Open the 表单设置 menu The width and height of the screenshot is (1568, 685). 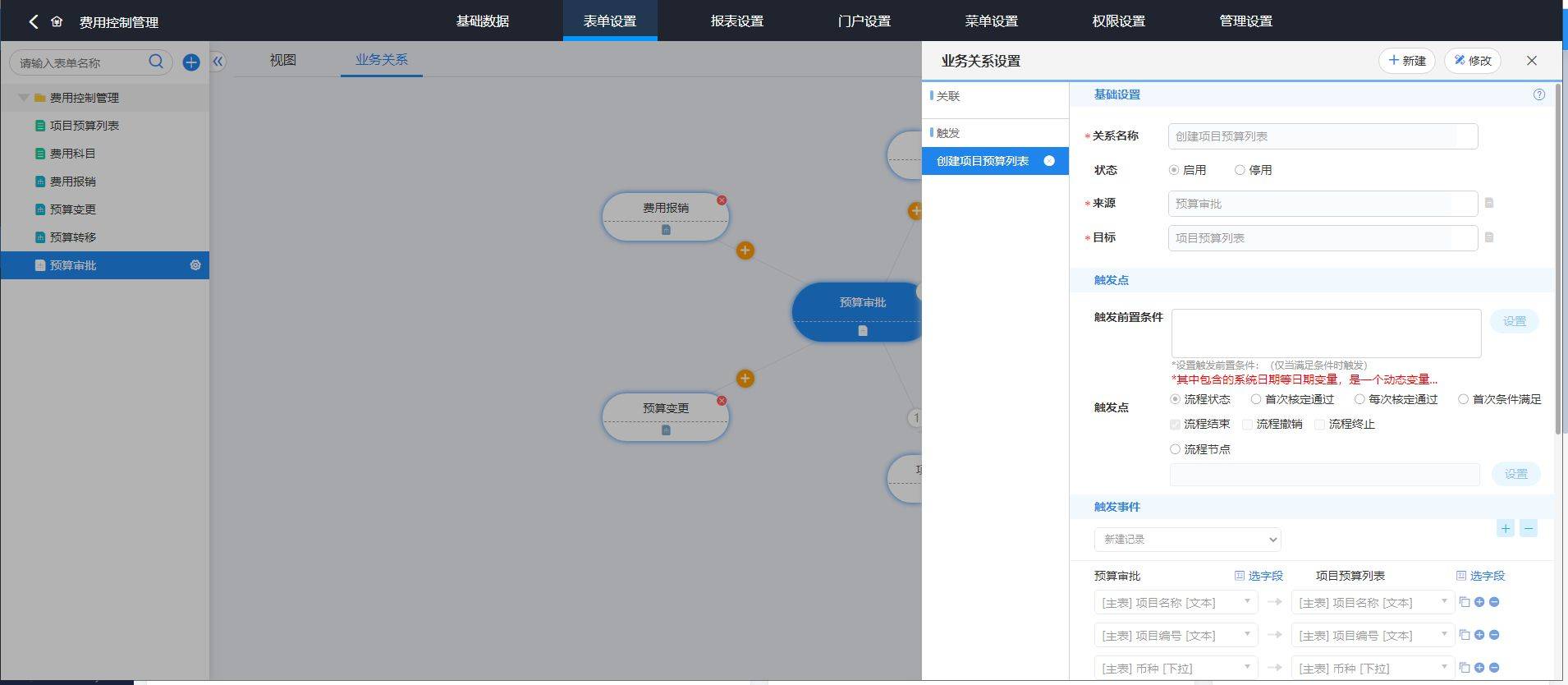pos(610,21)
